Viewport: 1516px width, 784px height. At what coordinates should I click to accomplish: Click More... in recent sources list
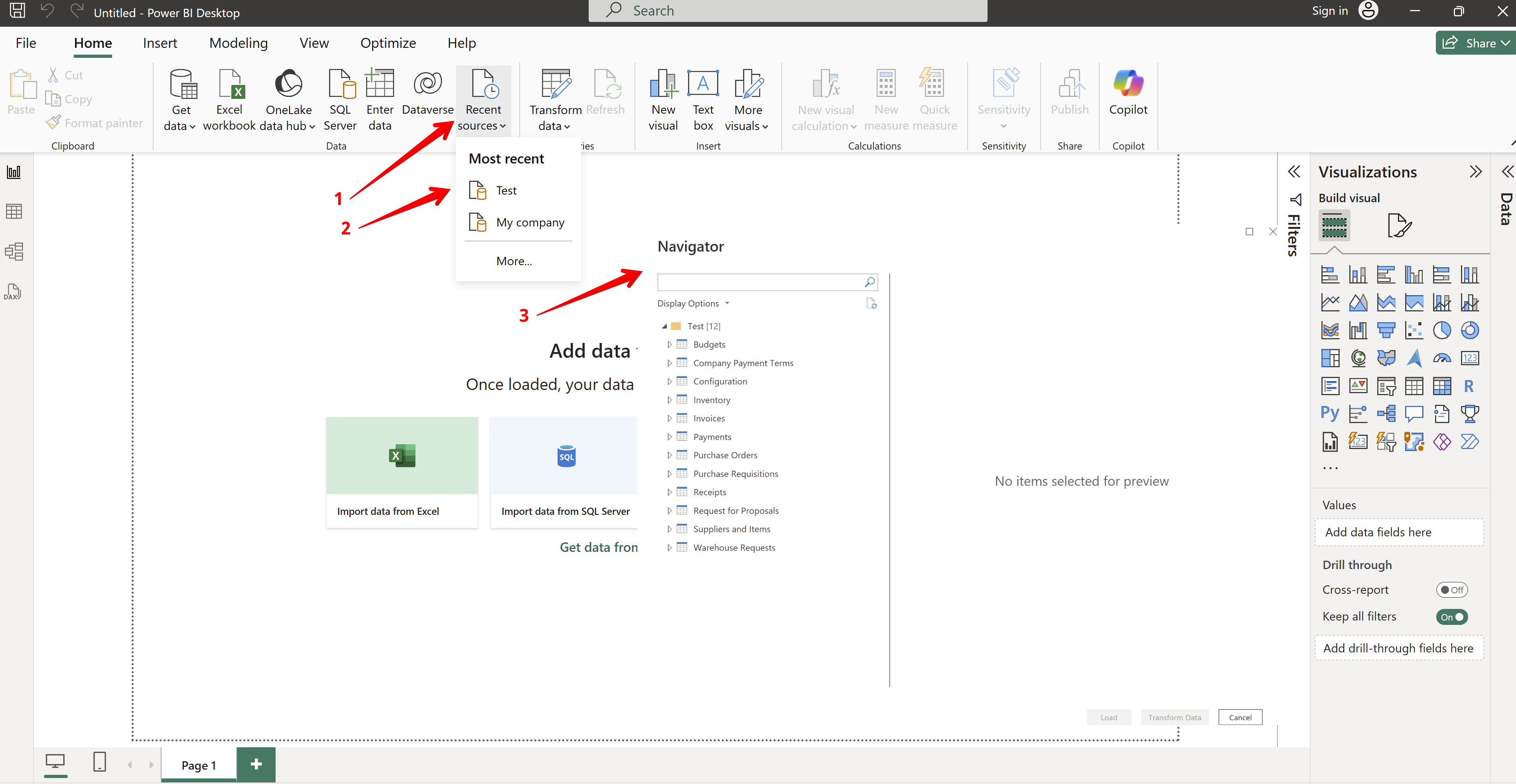pyautogui.click(x=514, y=261)
